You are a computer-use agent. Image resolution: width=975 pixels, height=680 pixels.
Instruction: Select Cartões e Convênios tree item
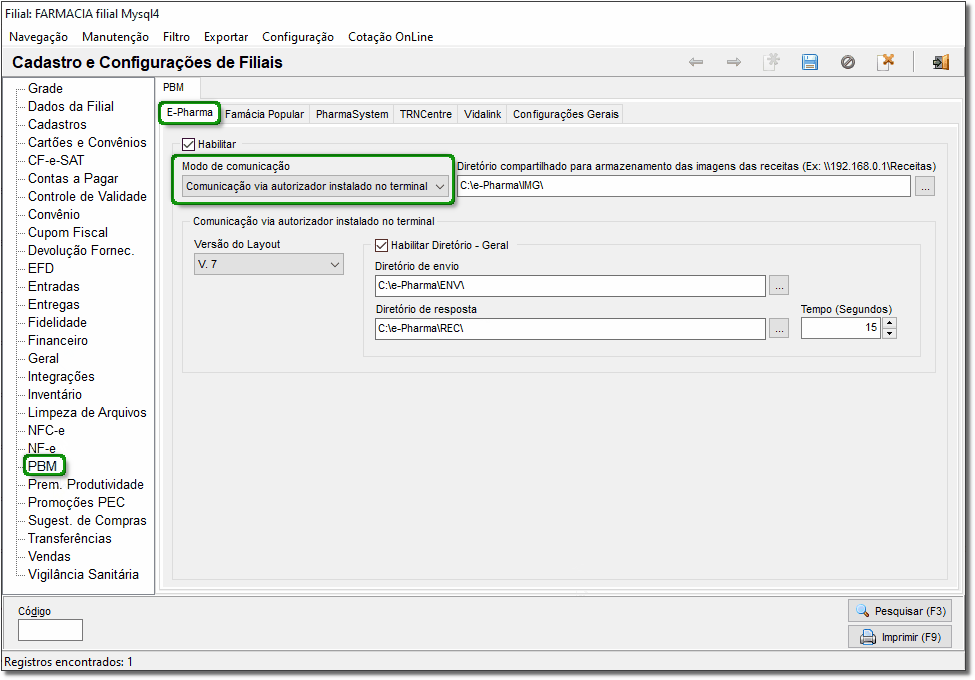tap(87, 142)
